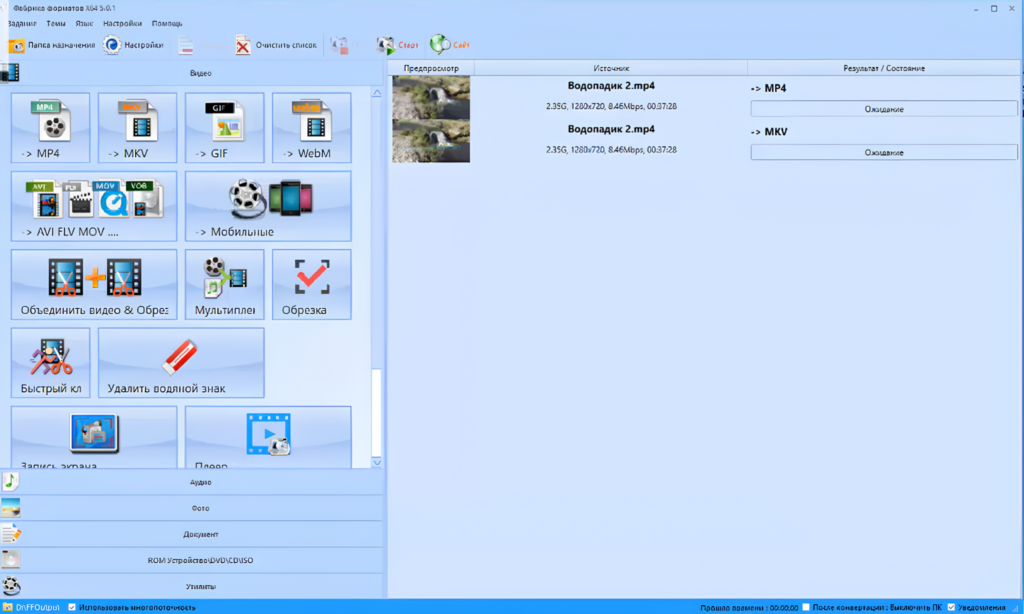
Task: Select the thumbnail of the -> MKV task
Action: click(431, 140)
